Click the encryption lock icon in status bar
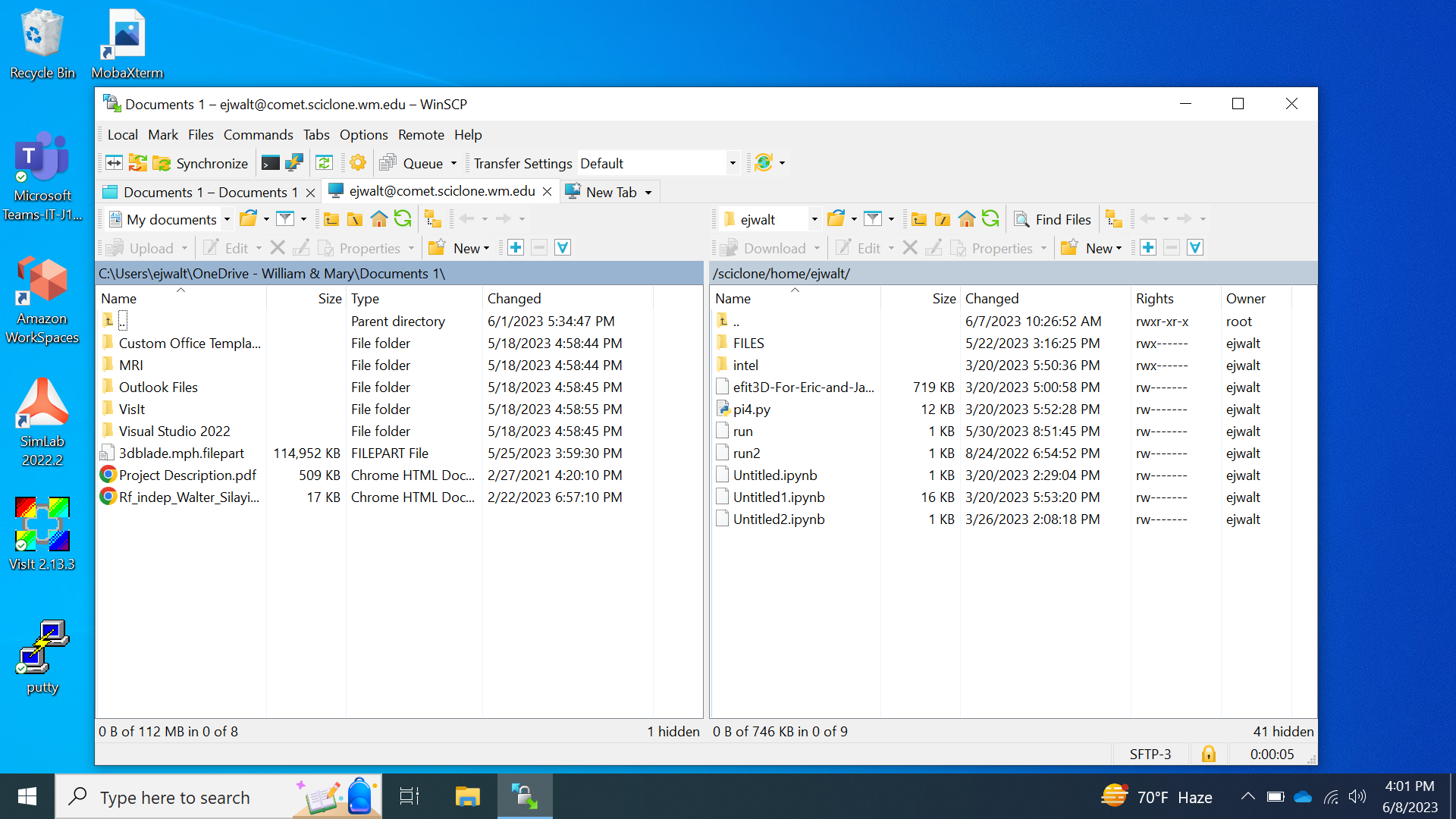This screenshot has height=819, width=1456. (x=1208, y=754)
